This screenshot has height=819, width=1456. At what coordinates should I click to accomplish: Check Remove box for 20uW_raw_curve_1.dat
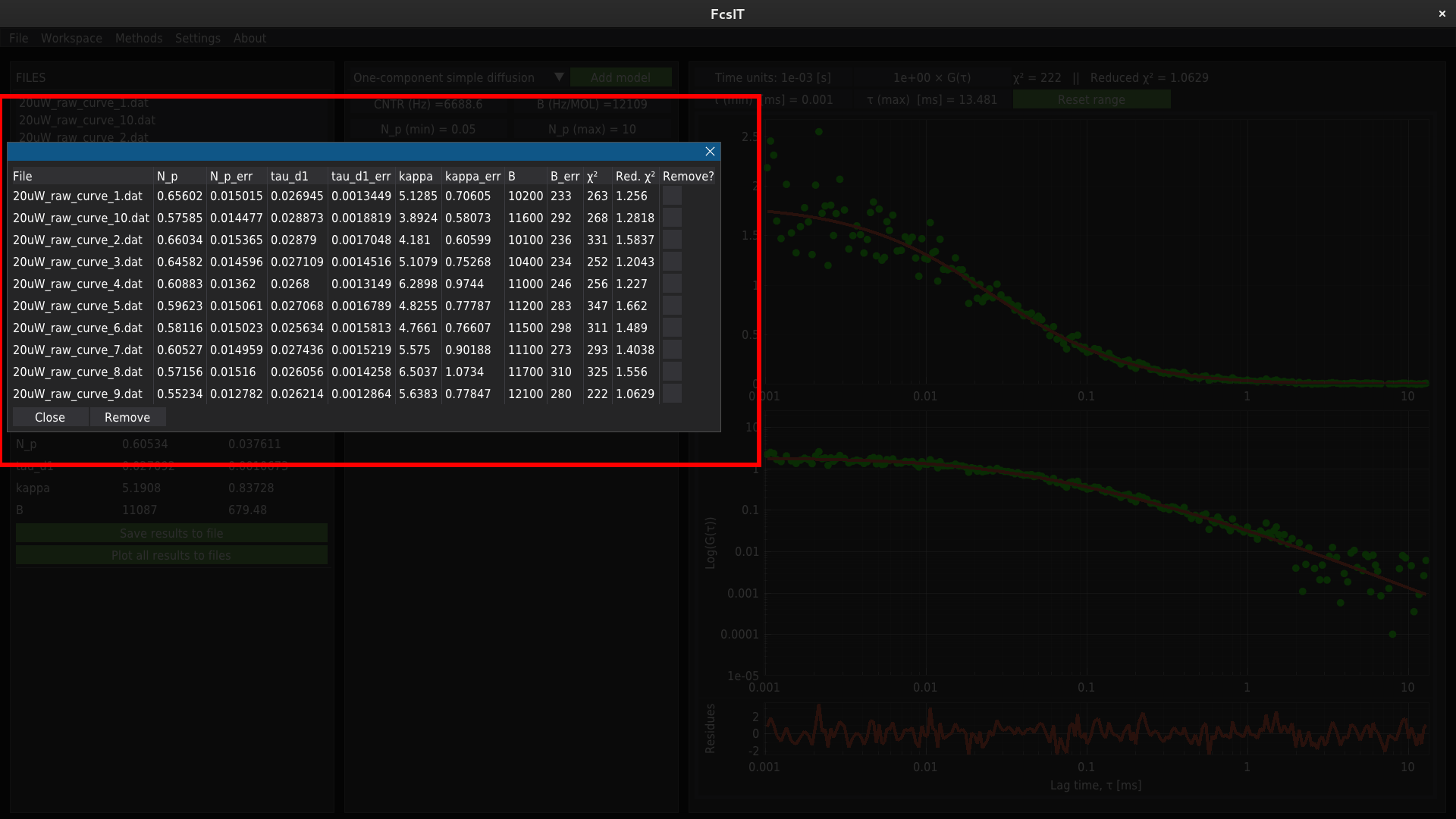pos(672,196)
